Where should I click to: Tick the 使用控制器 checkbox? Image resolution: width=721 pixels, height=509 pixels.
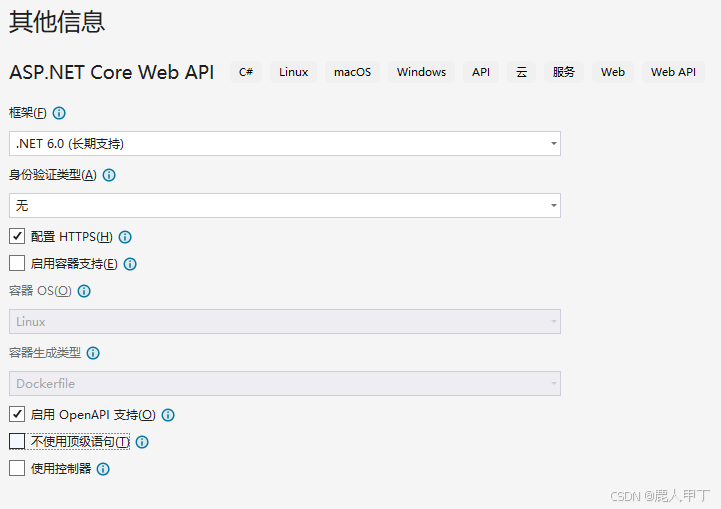coord(17,468)
